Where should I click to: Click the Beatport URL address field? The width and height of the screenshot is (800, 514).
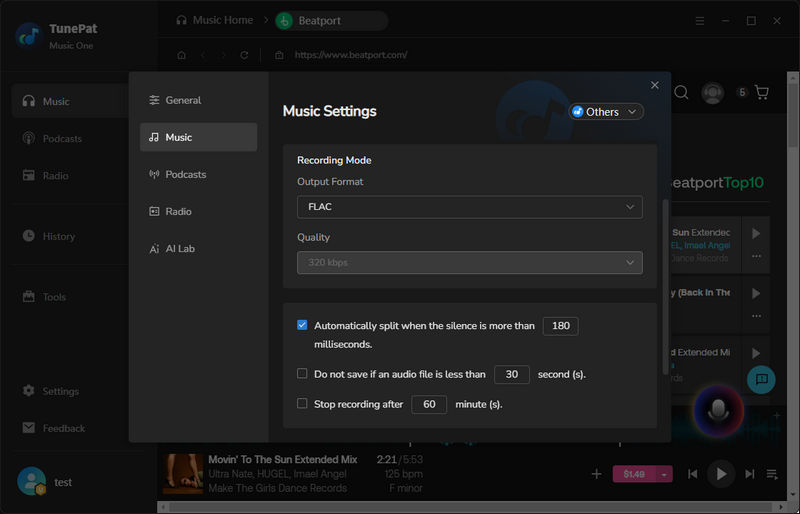(351, 55)
